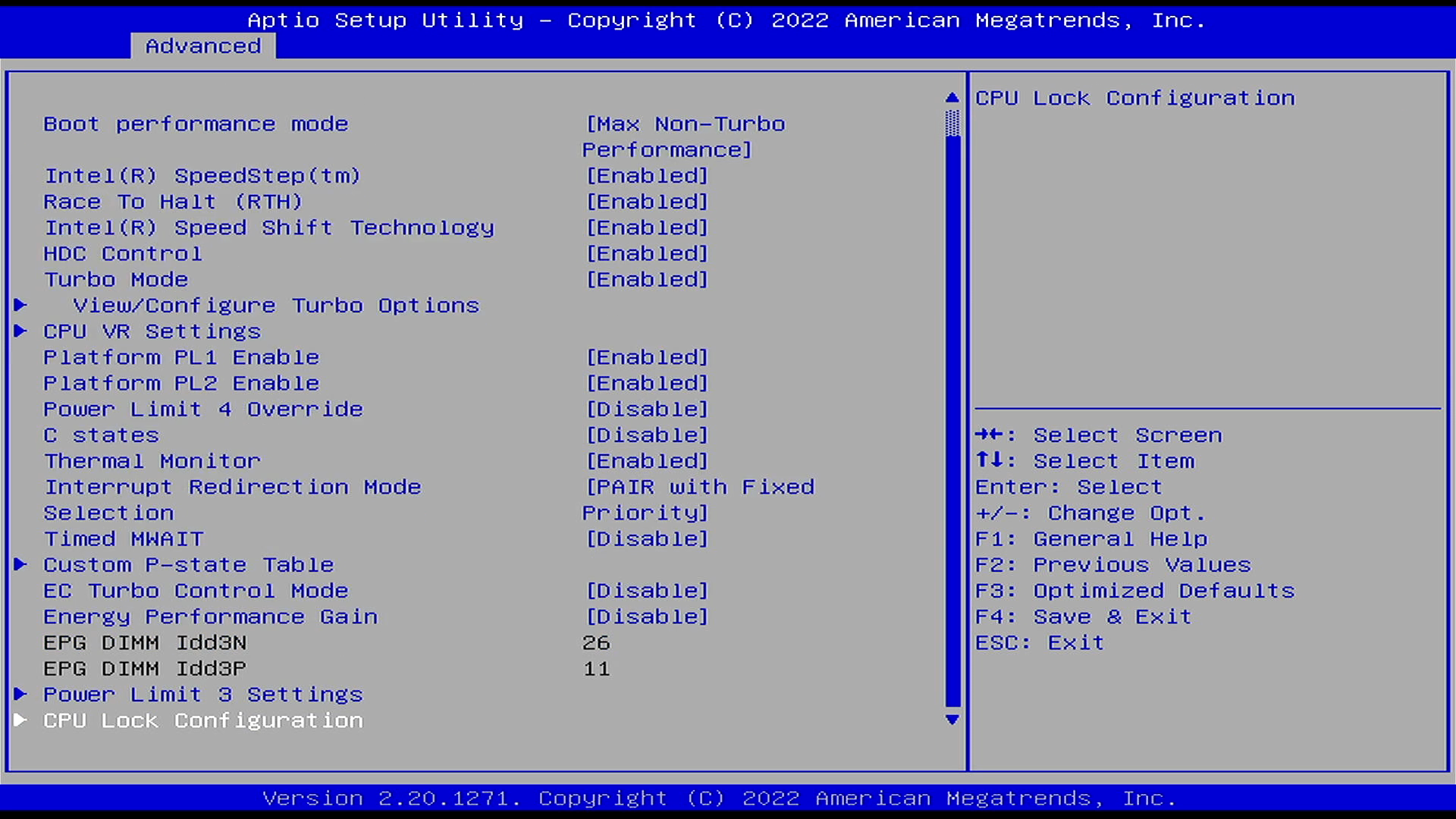Click triangle icon next to CPU VR Settings

pos(20,331)
